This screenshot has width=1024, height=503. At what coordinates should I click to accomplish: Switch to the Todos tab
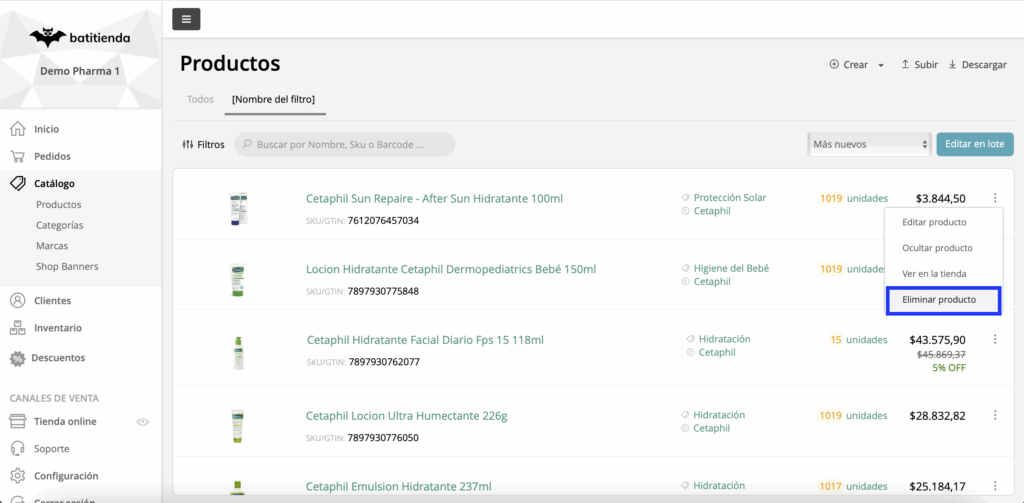[200, 99]
